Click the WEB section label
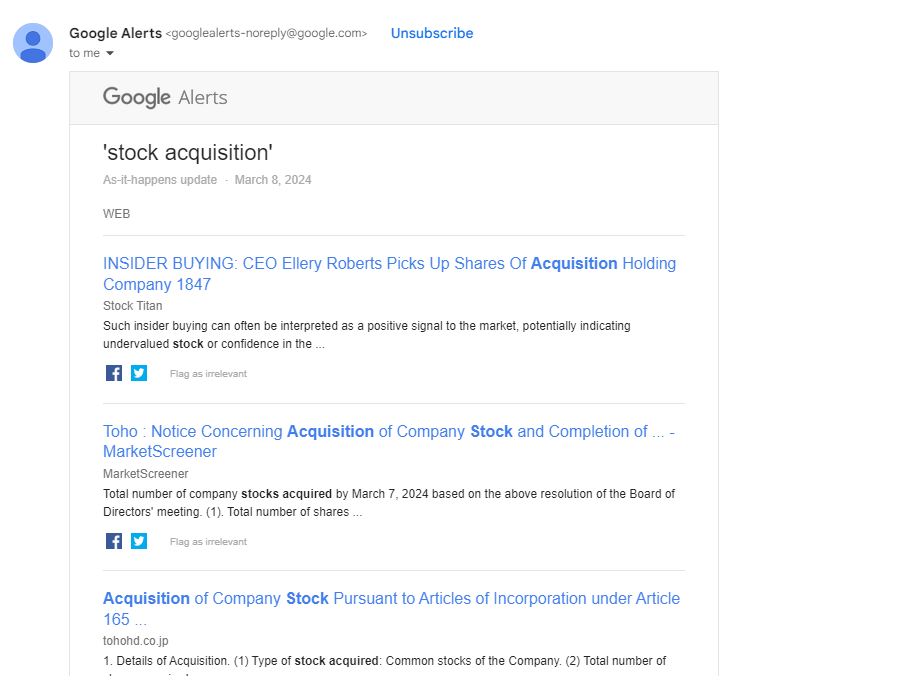900x676 pixels. pyautogui.click(x=117, y=213)
